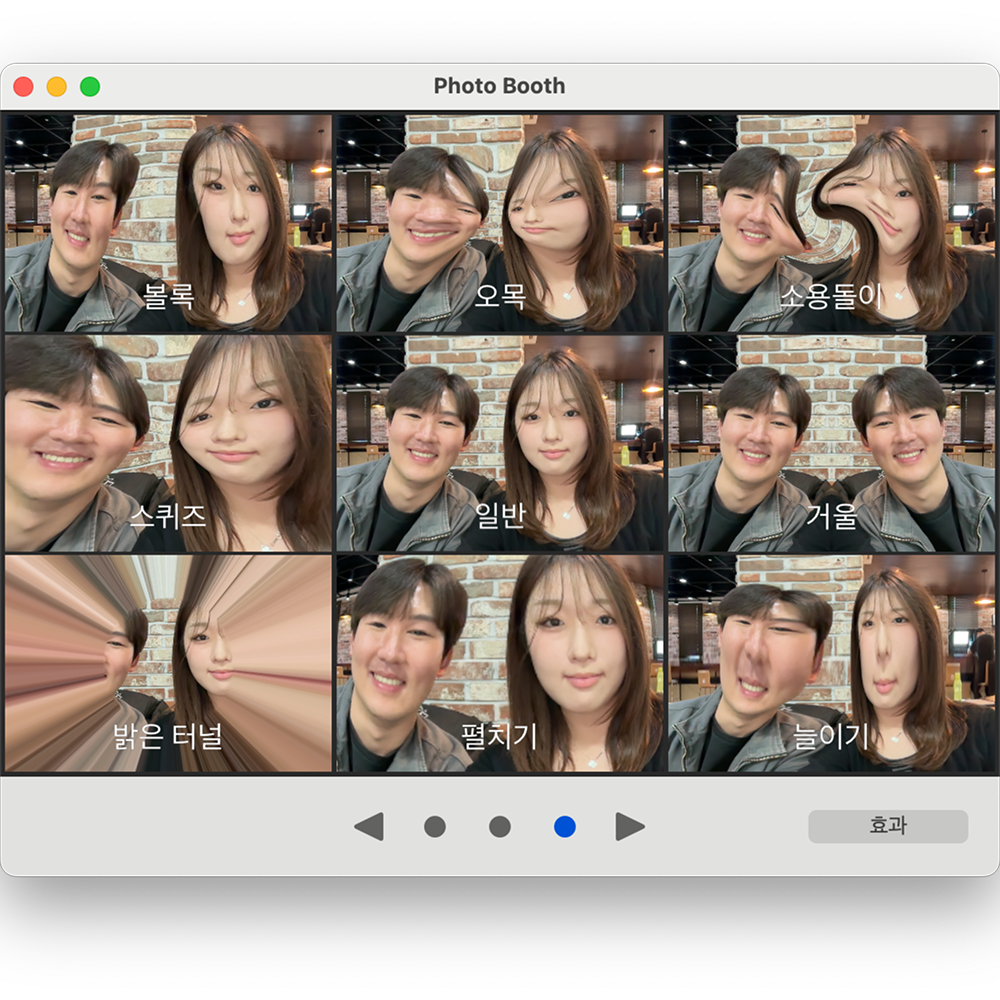Click the blue active page indicator dot
The width and height of the screenshot is (1000, 1000).
click(x=565, y=827)
